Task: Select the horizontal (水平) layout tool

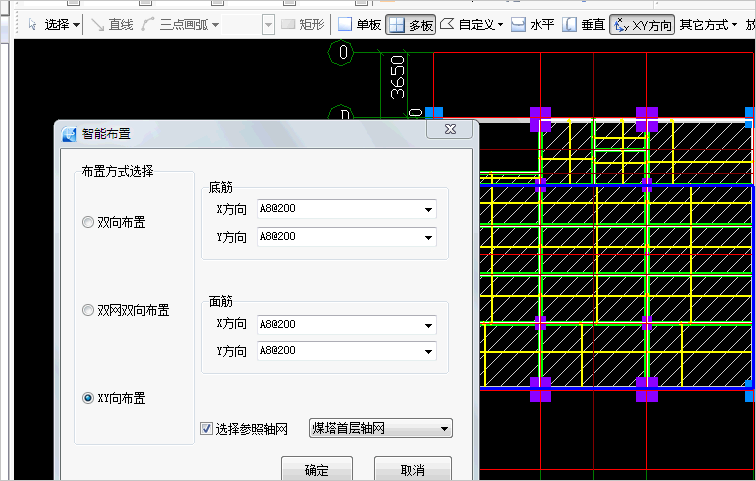Action: pos(533,24)
